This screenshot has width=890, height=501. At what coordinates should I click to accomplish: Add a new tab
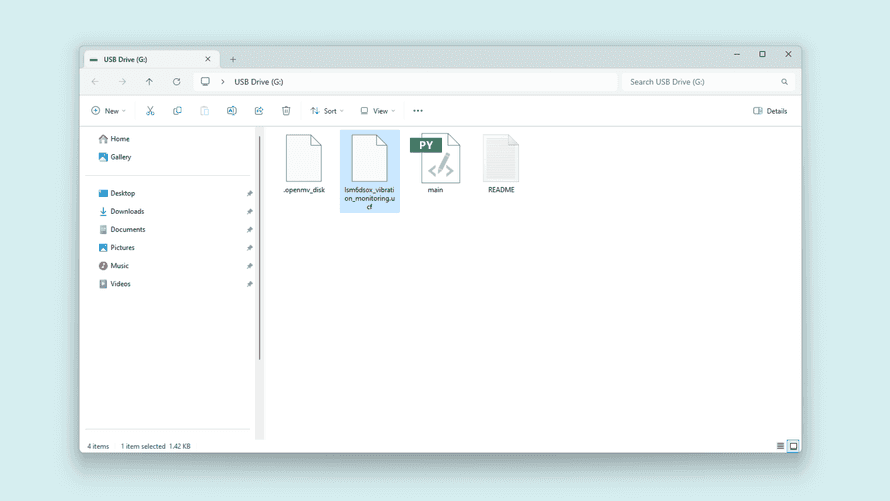point(233,59)
